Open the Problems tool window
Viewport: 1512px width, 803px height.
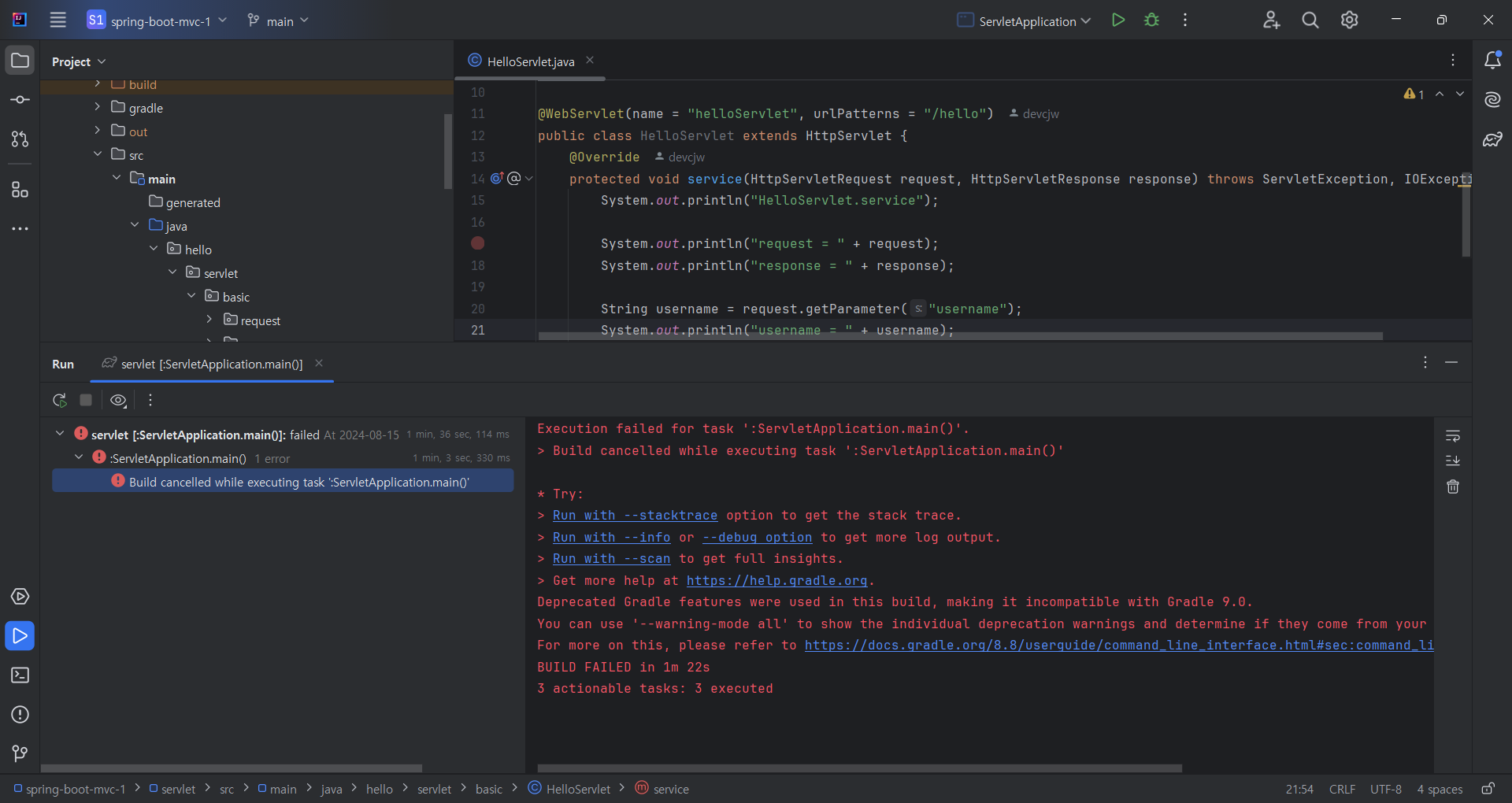20,715
